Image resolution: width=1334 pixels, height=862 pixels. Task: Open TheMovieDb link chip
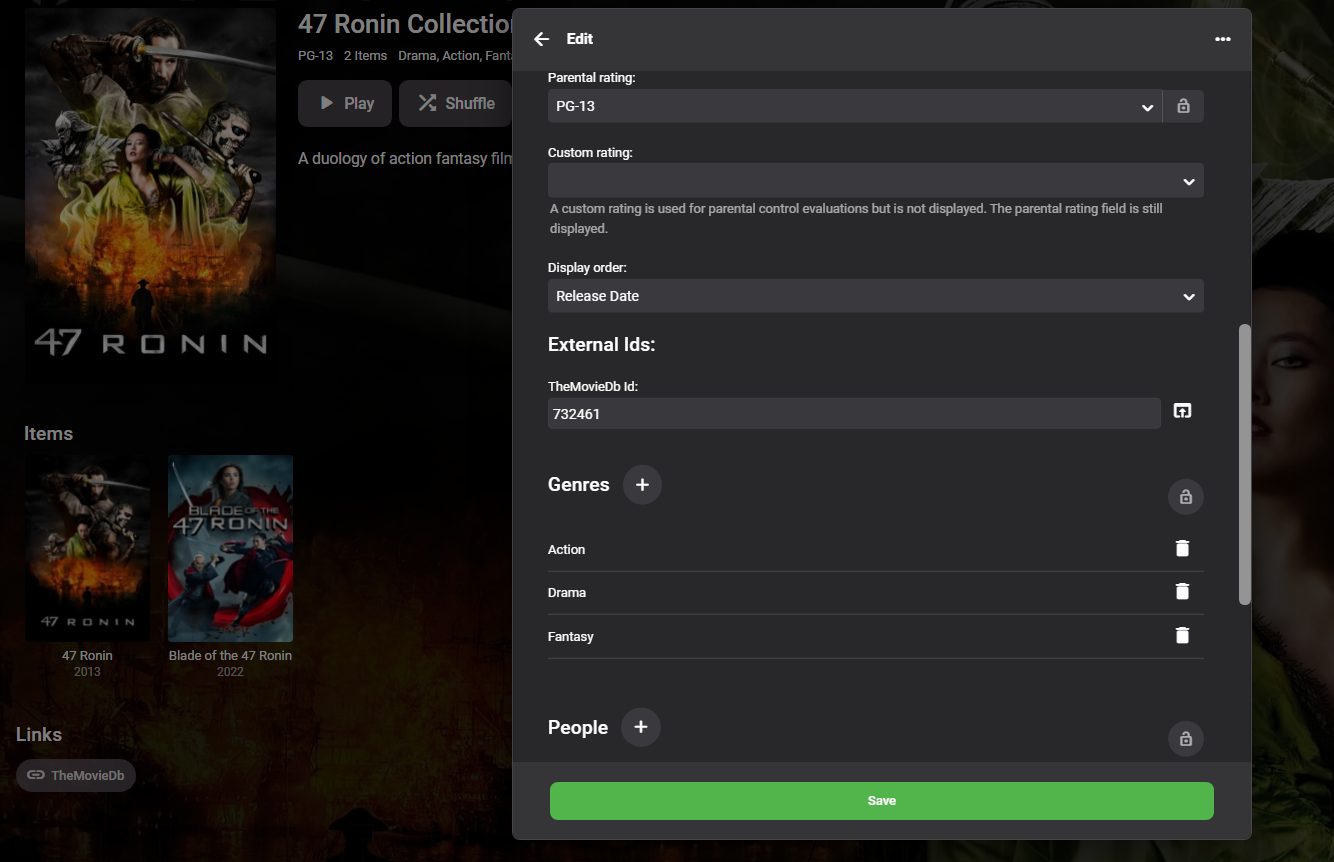(76, 775)
